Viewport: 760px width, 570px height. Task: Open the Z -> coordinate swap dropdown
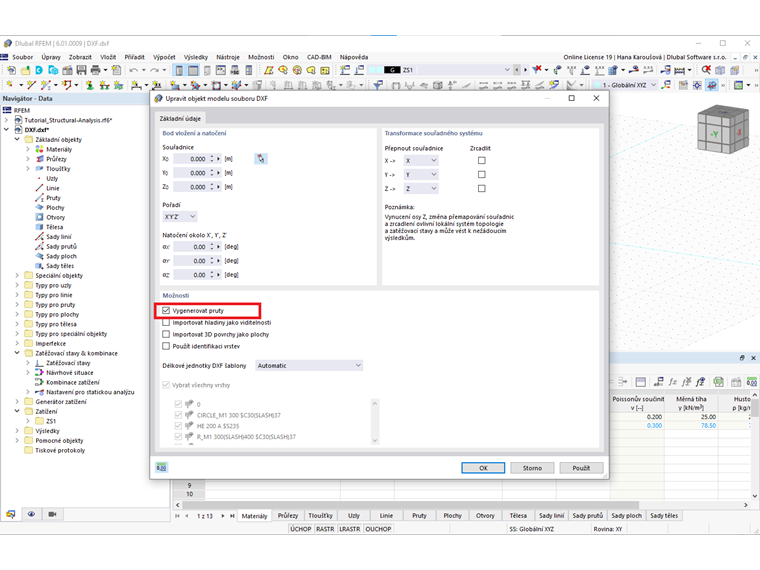point(421,189)
